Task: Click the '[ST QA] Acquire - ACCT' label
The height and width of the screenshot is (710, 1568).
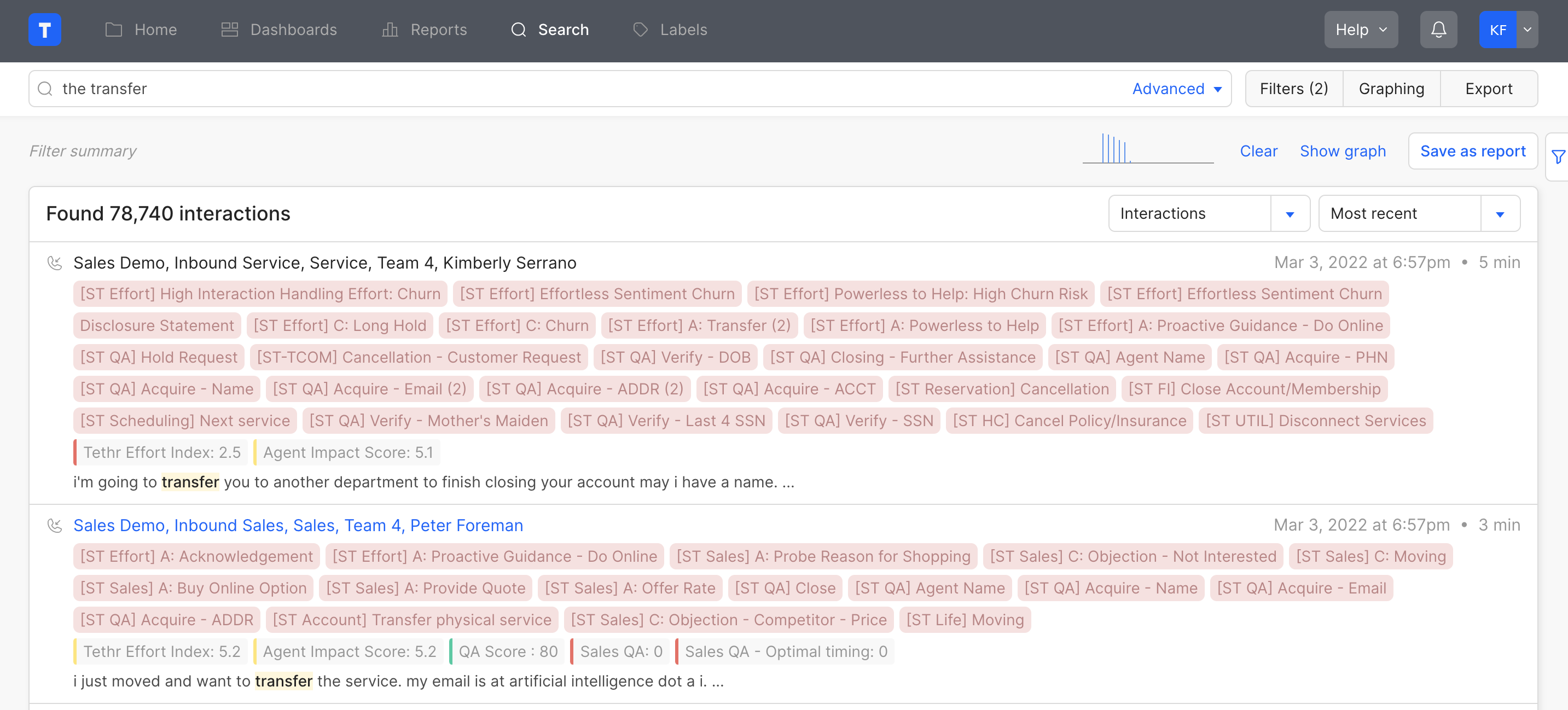Action: coord(789,389)
